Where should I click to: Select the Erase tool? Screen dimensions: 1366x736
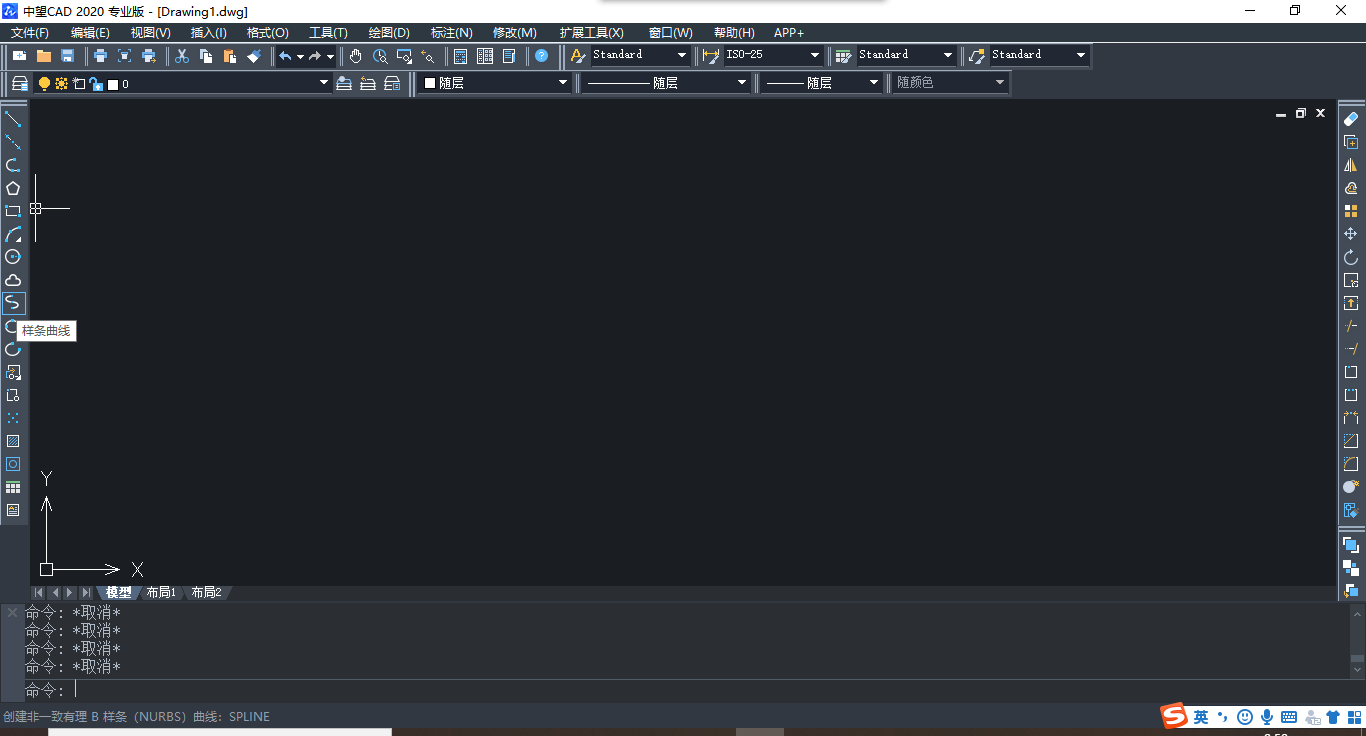[x=1351, y=119]
